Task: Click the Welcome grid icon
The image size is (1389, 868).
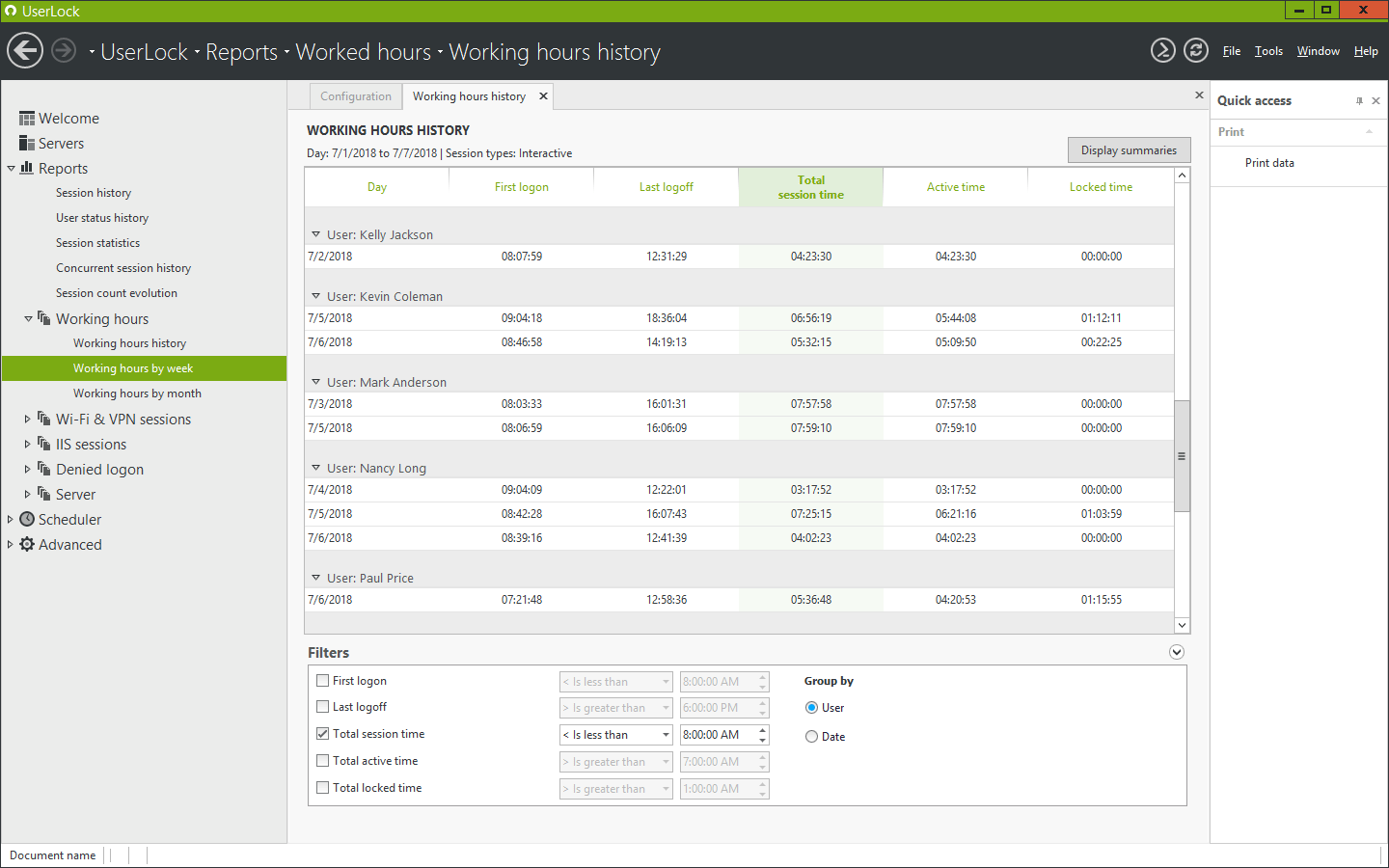Action: [x=27, y=119]
